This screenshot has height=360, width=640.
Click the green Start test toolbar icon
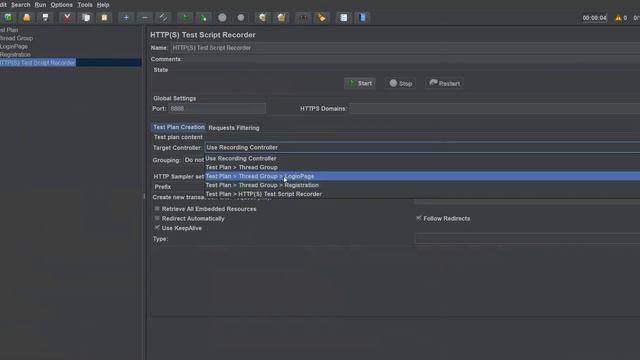pos(185,18)
